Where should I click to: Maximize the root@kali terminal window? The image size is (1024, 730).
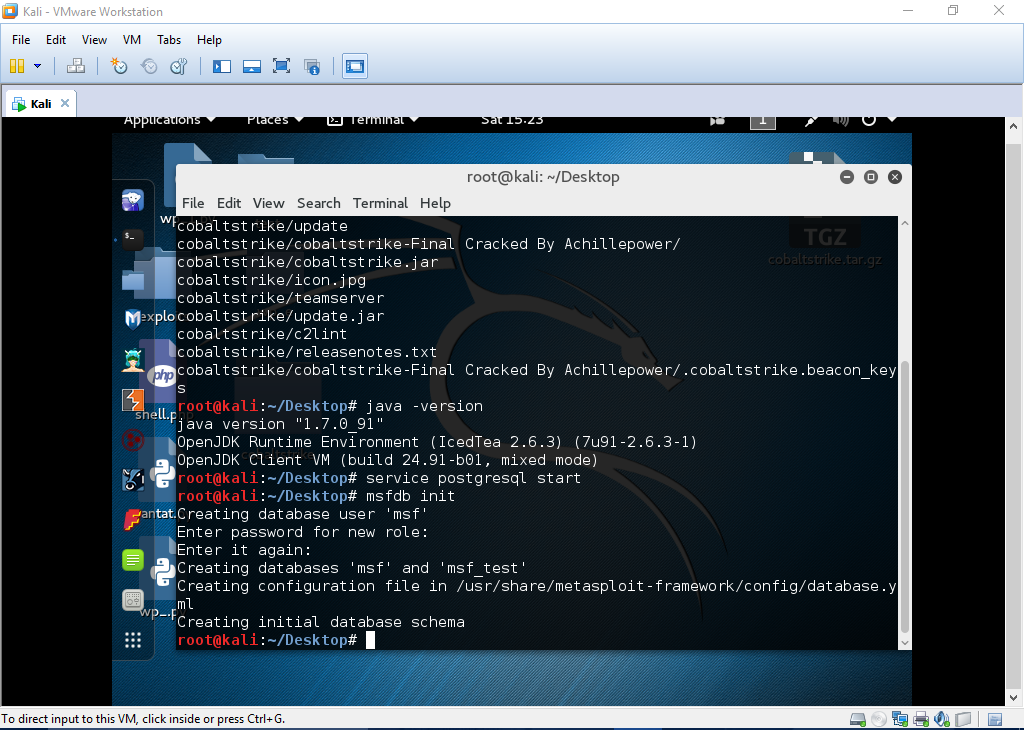[x=871, y=177]
